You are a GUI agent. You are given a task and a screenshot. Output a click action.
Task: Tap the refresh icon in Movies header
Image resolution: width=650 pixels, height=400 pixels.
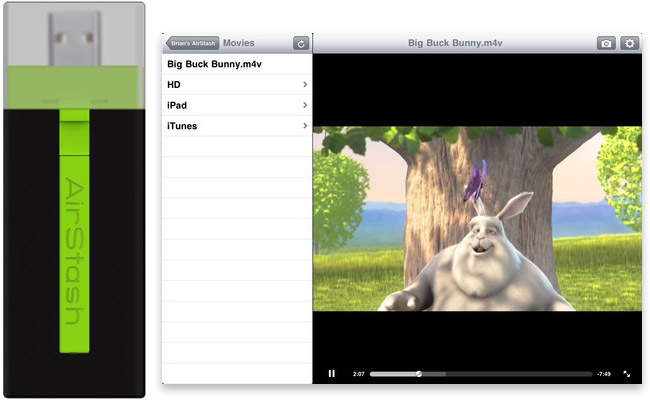tap(300, 43)
